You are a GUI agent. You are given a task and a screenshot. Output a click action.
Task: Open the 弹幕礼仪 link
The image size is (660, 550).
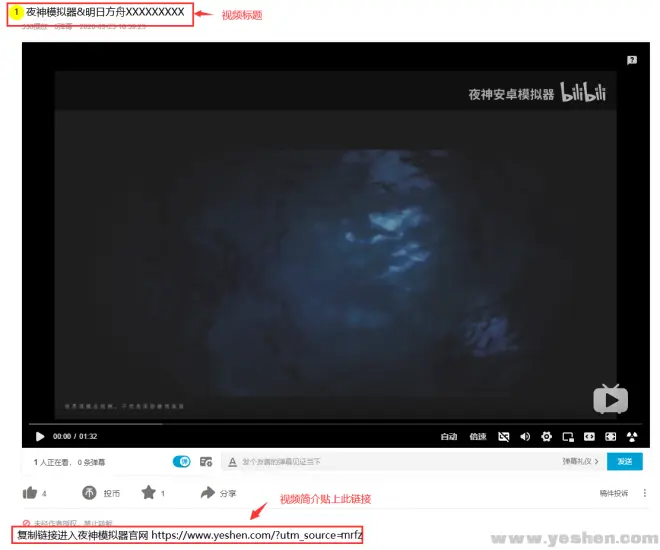click(x=580, y=462)
